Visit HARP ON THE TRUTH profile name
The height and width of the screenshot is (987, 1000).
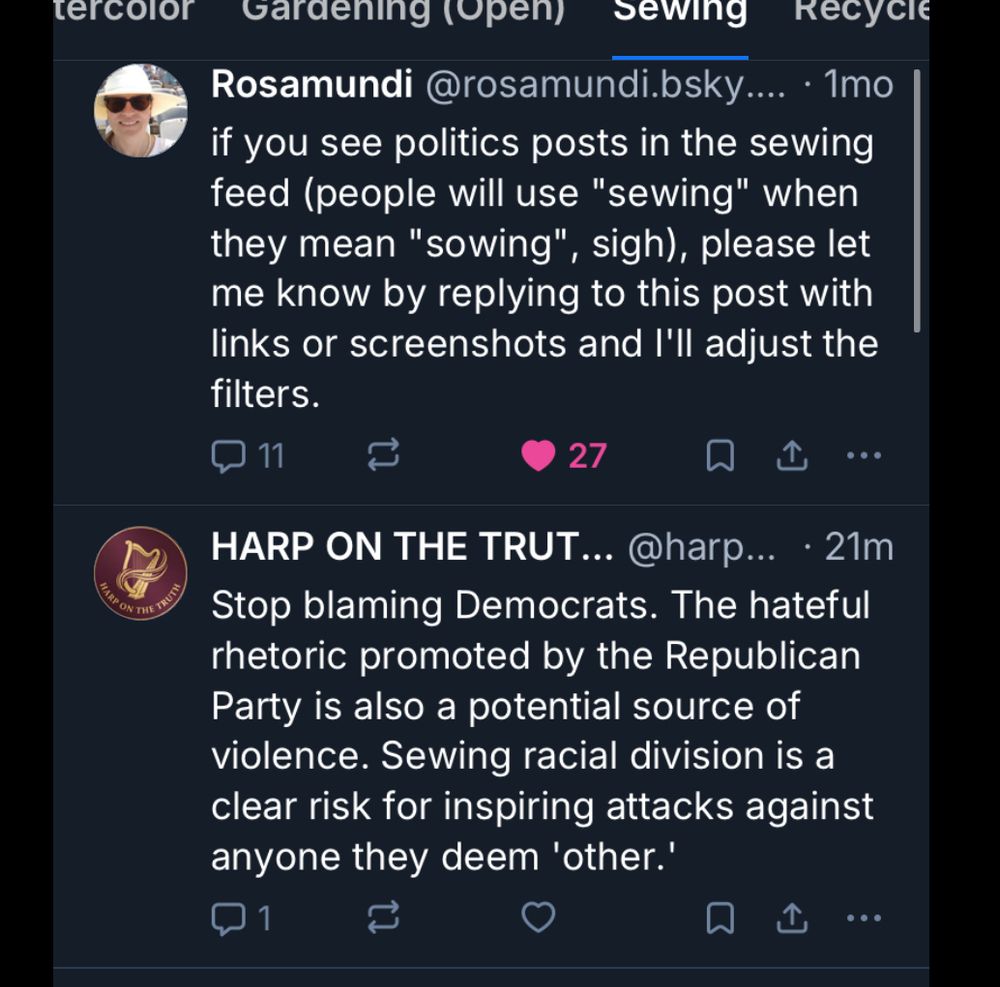coord(409,546)
